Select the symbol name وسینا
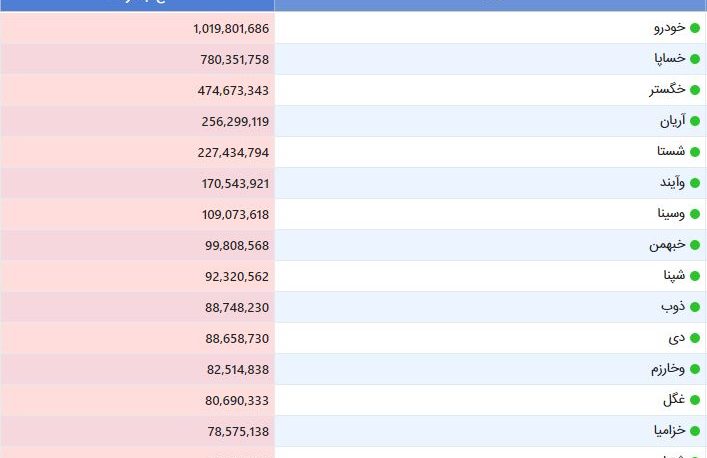 pyautogui.click(x=671, y=213)
